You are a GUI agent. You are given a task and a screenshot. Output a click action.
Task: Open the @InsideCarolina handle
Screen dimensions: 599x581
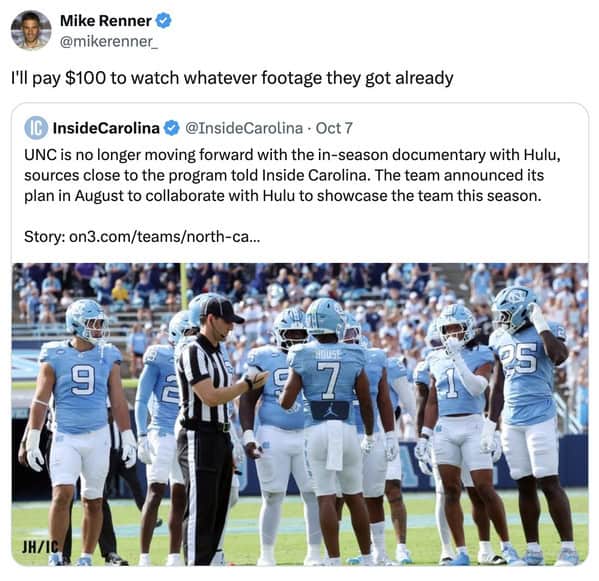244,128
